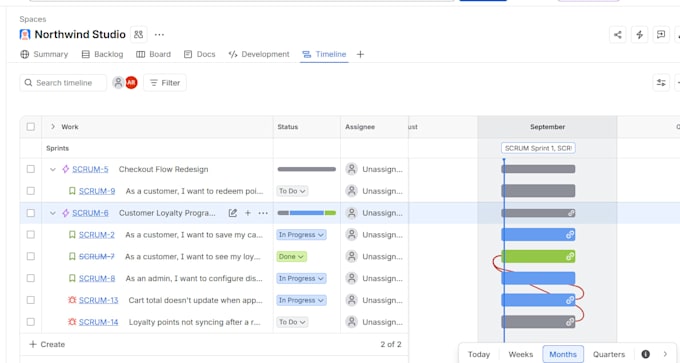Tick the select-all checkbox in the Work header
This screenshot has height=363, width=680.
pyautogui.click(x=30, y=127)
